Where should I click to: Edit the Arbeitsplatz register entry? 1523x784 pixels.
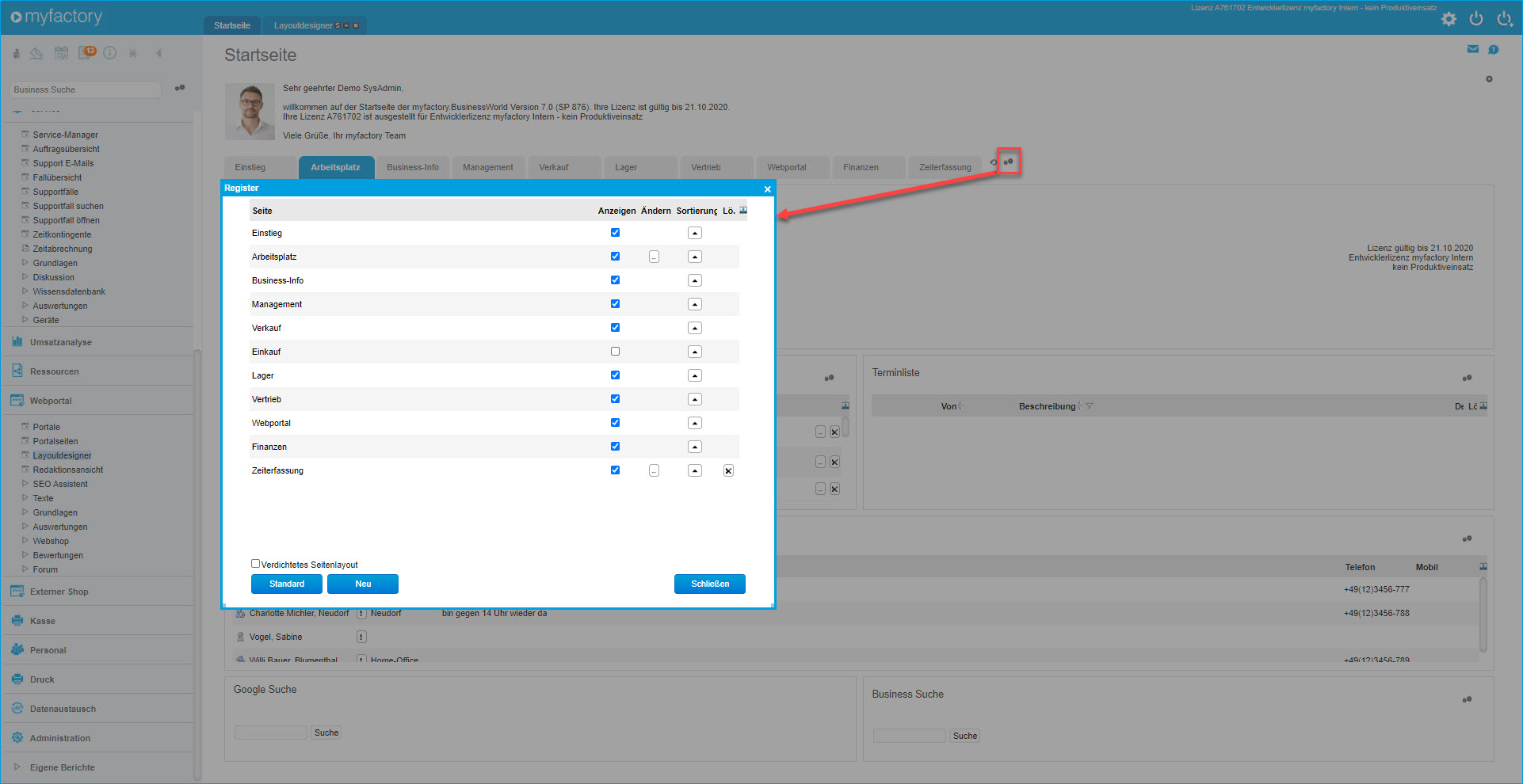point(654,257)
